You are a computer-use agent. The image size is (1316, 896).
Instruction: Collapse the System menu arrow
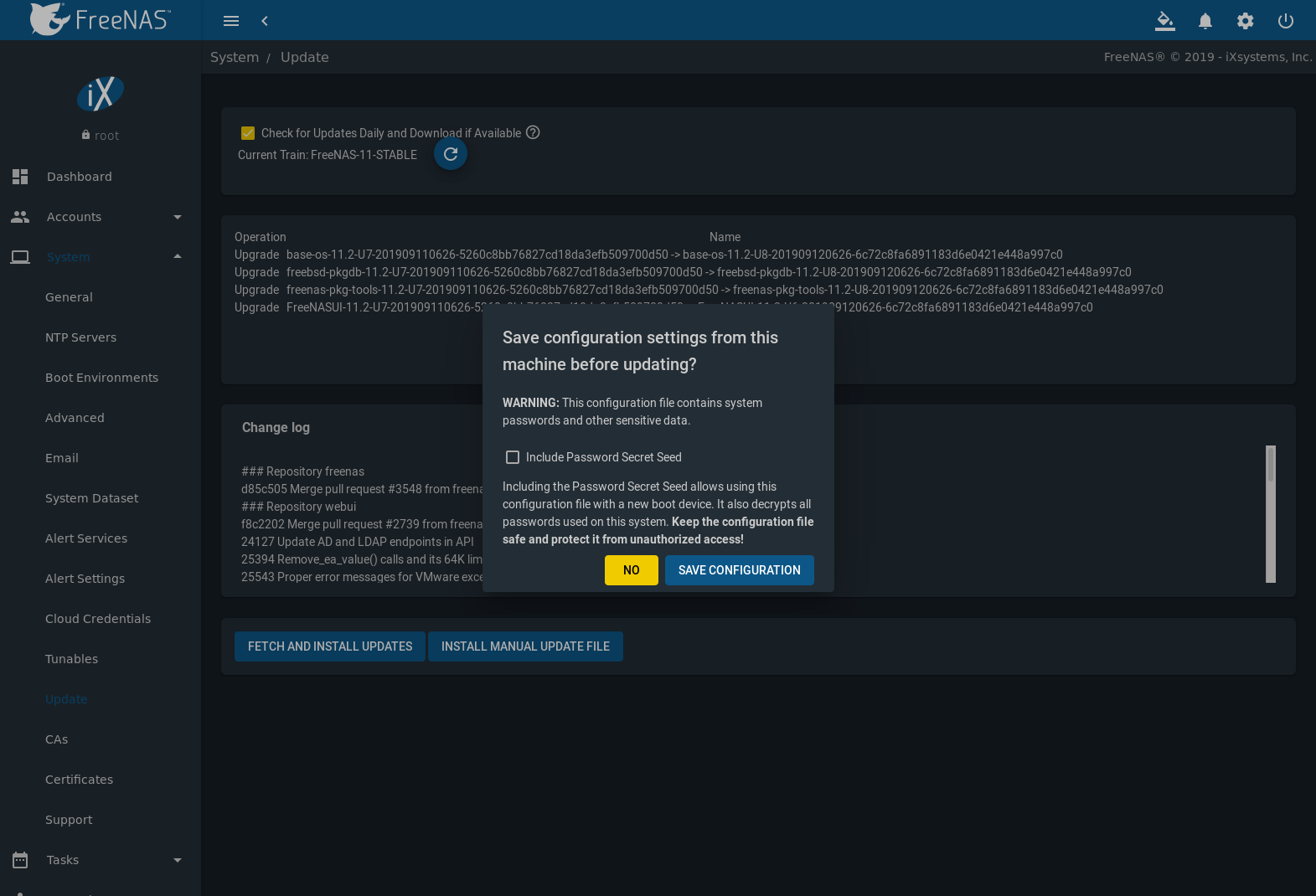[x=178, y=257]
